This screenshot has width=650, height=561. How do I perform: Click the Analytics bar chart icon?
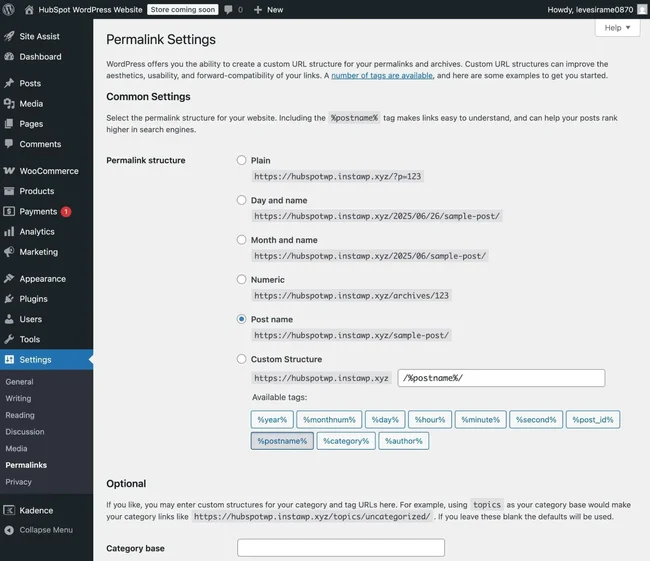(x=9, y=231)
